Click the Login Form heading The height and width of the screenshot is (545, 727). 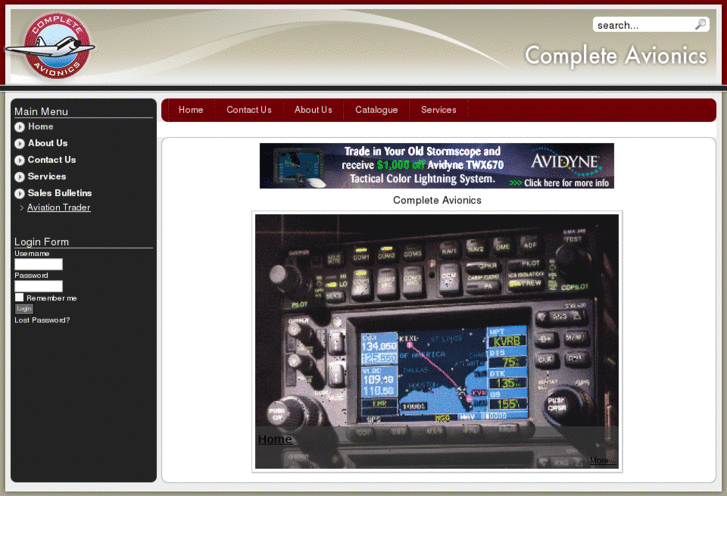click(x=42, y=242)
